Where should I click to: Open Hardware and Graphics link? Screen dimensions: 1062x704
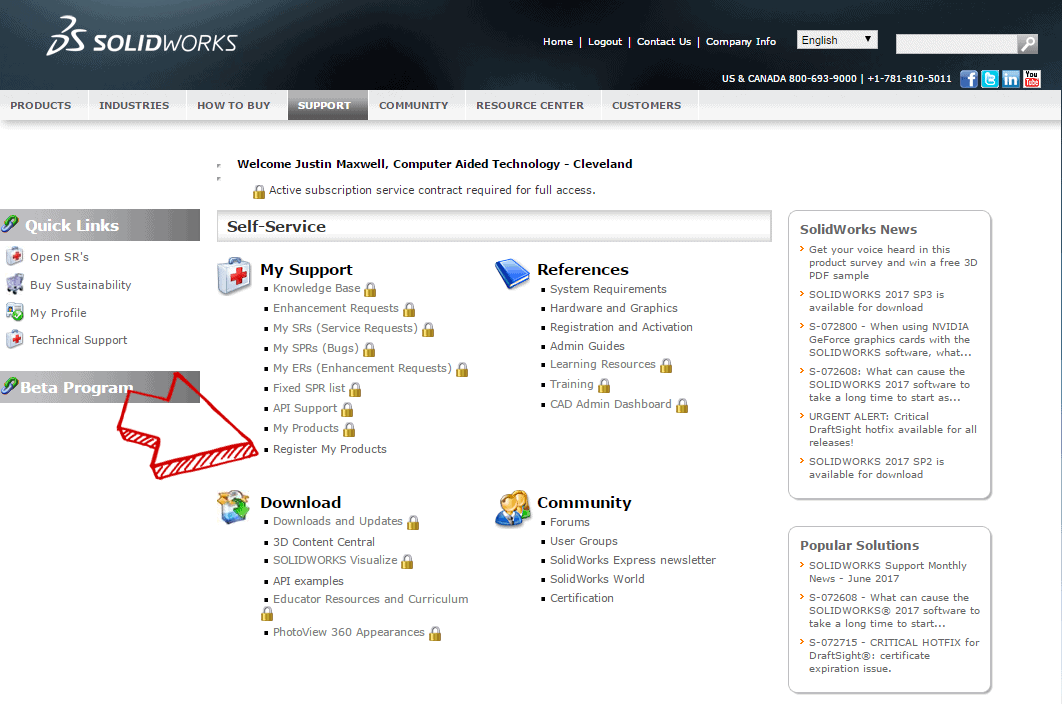pyautogui.click(x=614, y=308)
